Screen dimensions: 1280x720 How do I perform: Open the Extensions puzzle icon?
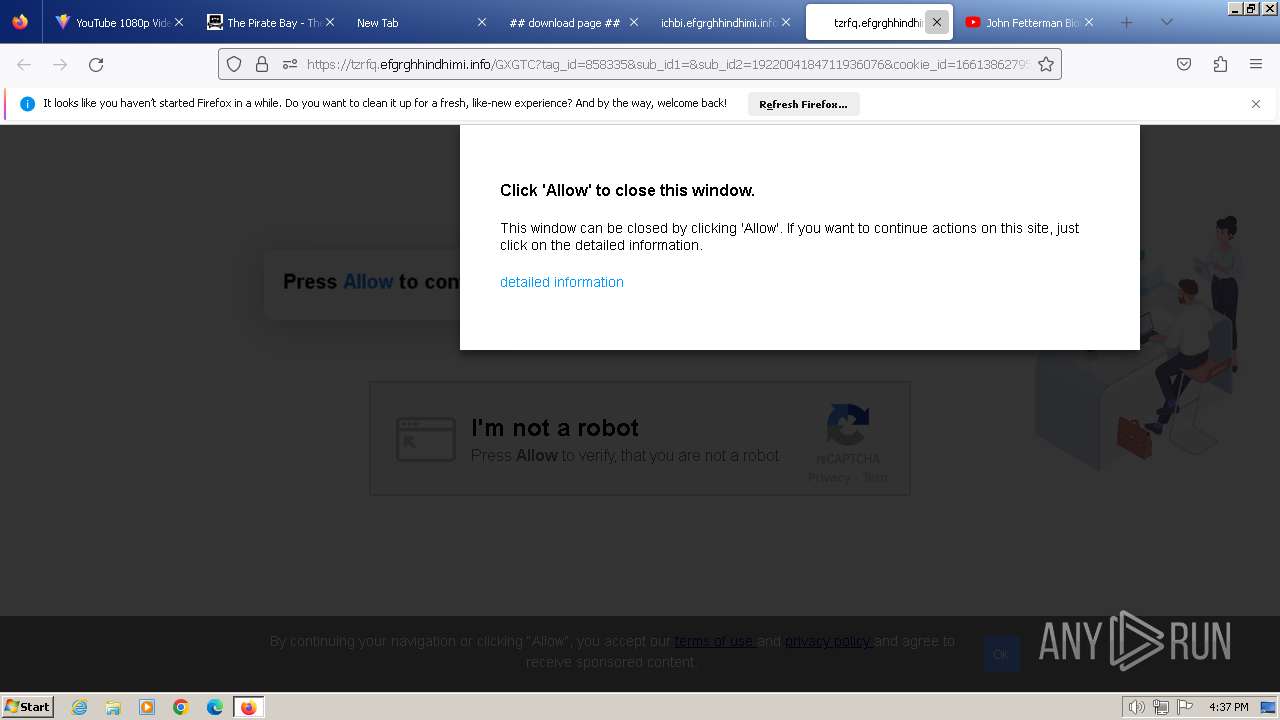(1220, 64)
